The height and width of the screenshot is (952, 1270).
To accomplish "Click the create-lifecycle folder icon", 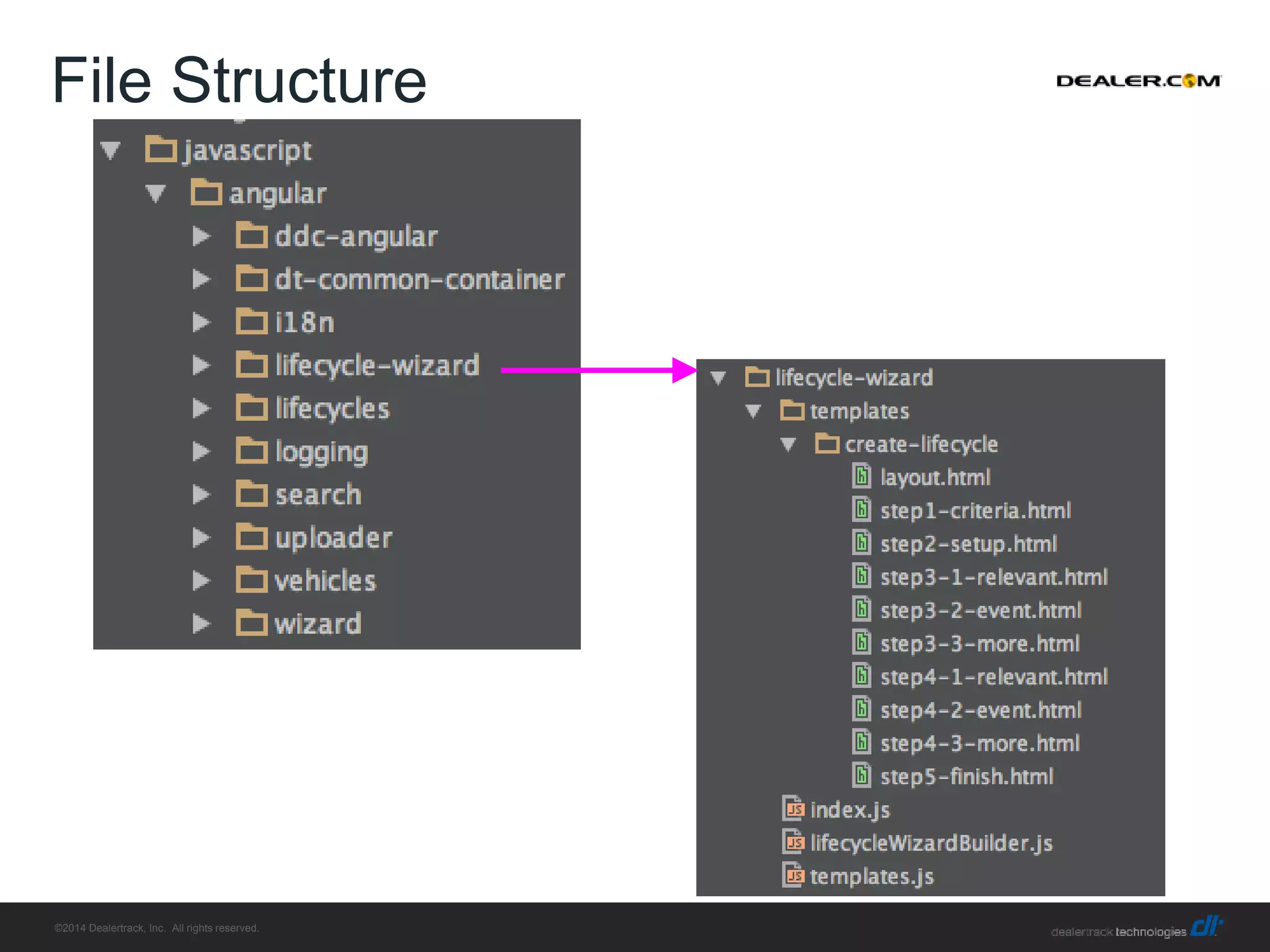I will click(827, 443).
